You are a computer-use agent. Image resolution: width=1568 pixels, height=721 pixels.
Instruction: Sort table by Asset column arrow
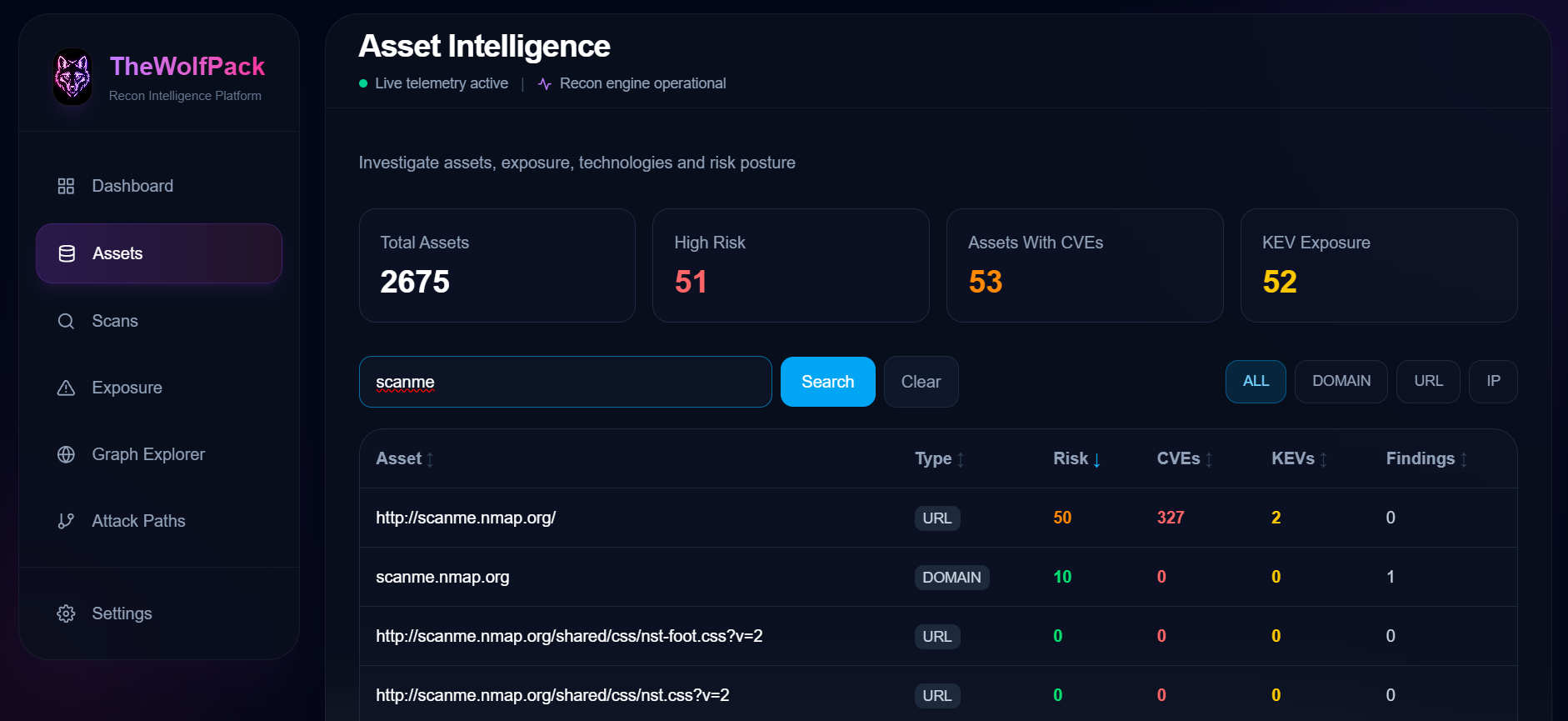(x=430, y=459)
